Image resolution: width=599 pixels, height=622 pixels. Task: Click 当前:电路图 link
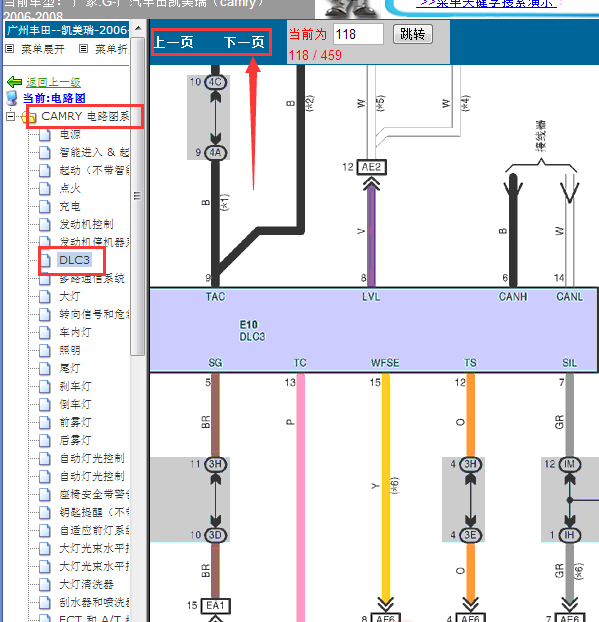54,98
